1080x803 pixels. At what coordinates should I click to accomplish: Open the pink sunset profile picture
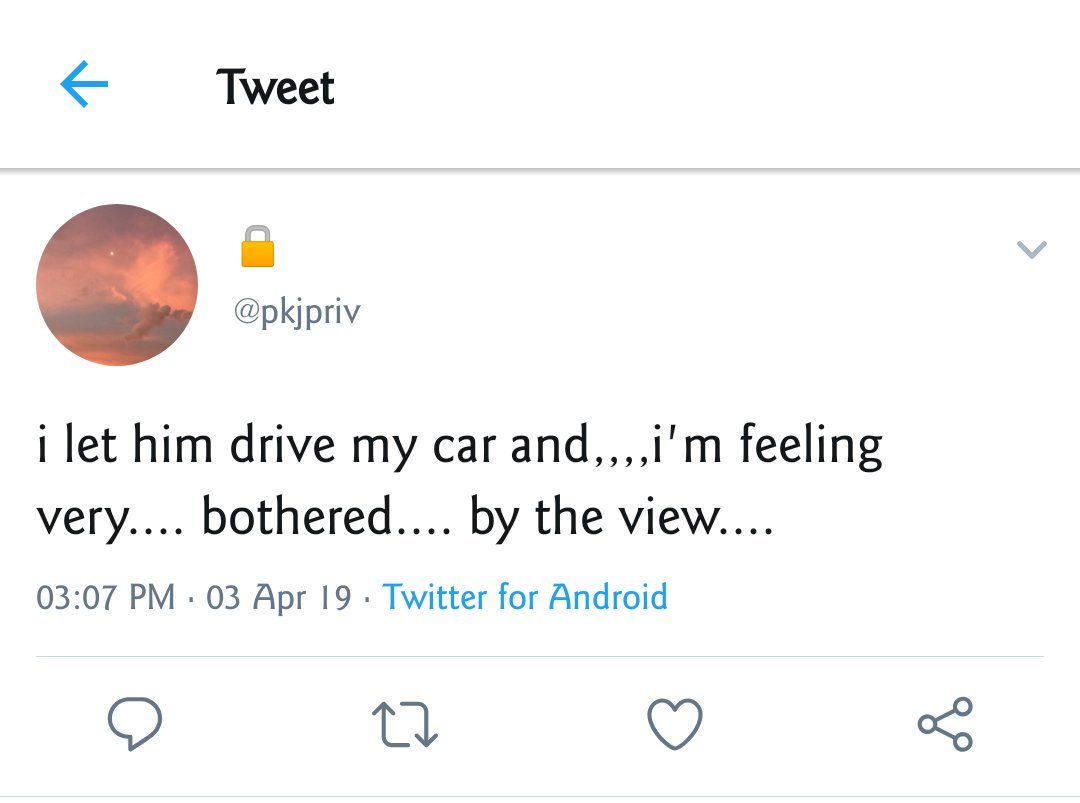coord(117,284)
